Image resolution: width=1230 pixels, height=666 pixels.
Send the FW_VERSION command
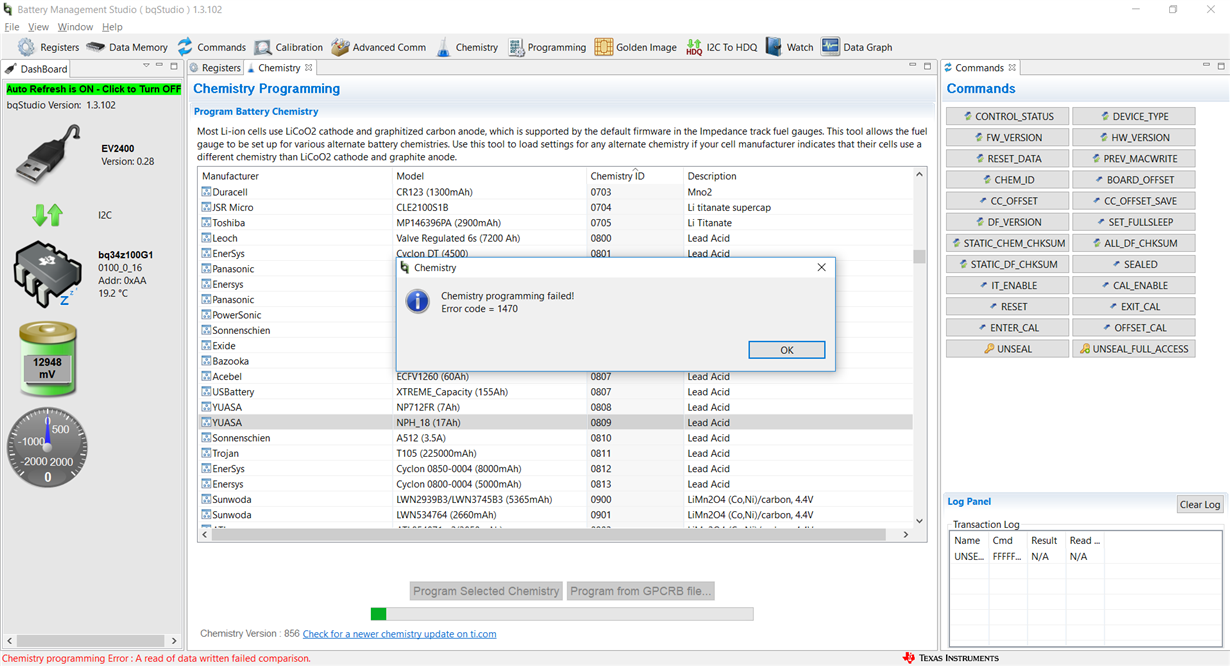click(1007, 137)
